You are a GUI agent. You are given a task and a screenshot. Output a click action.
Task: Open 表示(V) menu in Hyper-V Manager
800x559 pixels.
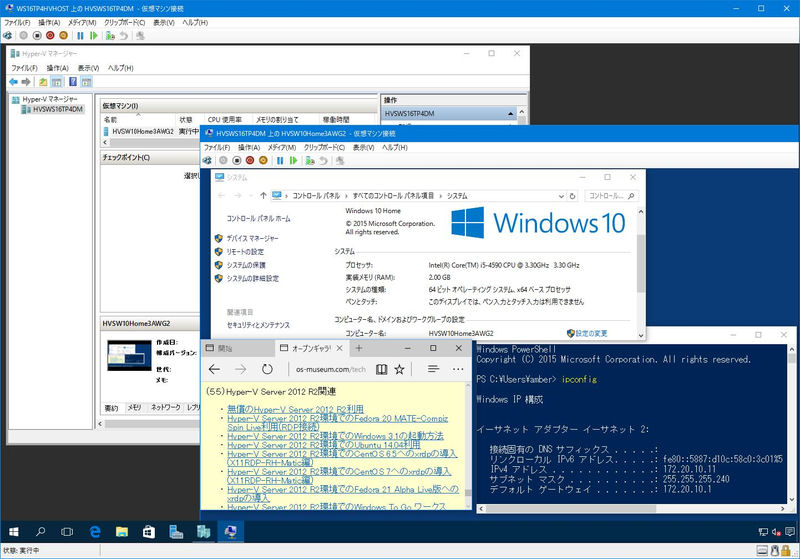[88, 68]
